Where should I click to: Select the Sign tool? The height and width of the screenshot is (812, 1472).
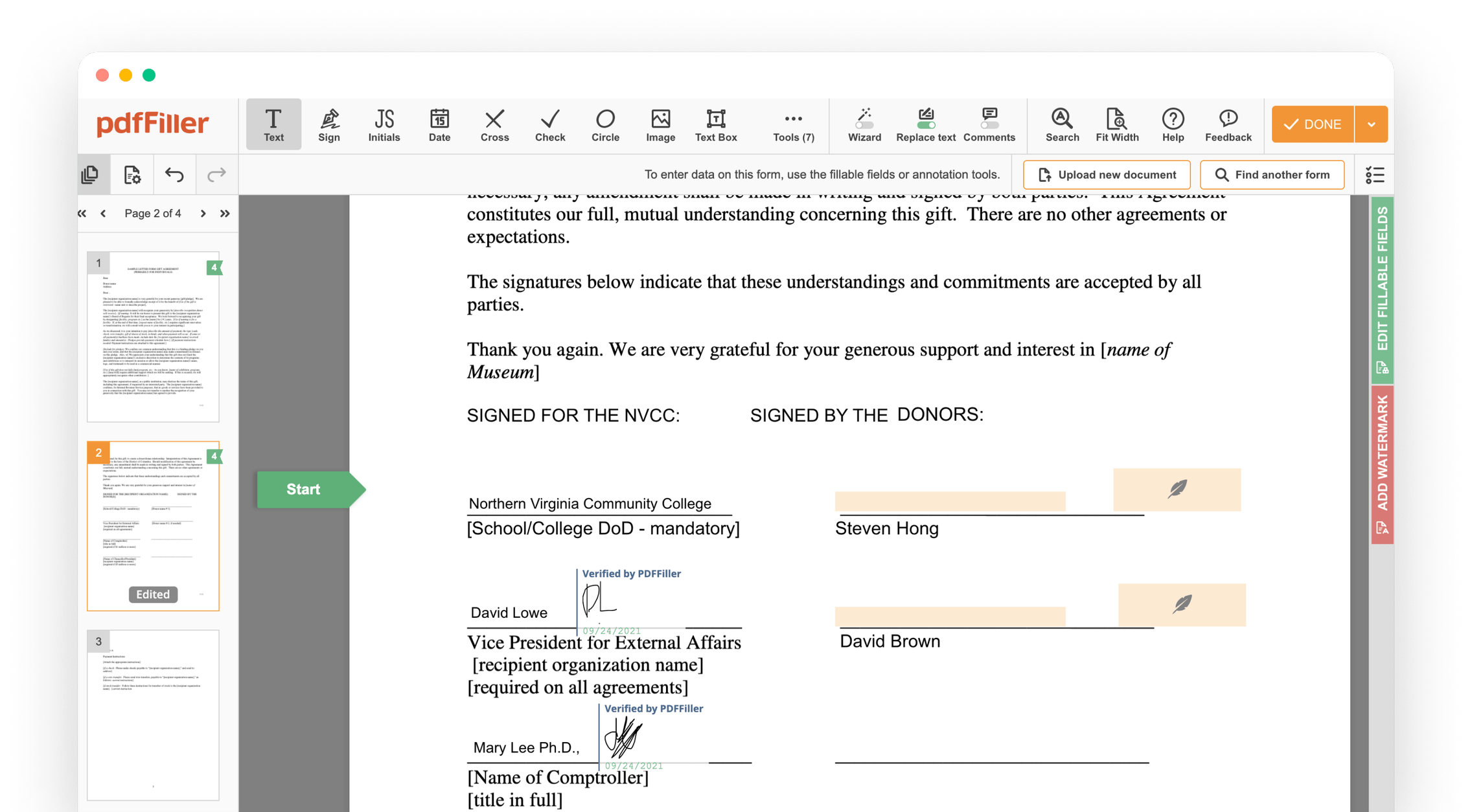click(x=328, y=124)
